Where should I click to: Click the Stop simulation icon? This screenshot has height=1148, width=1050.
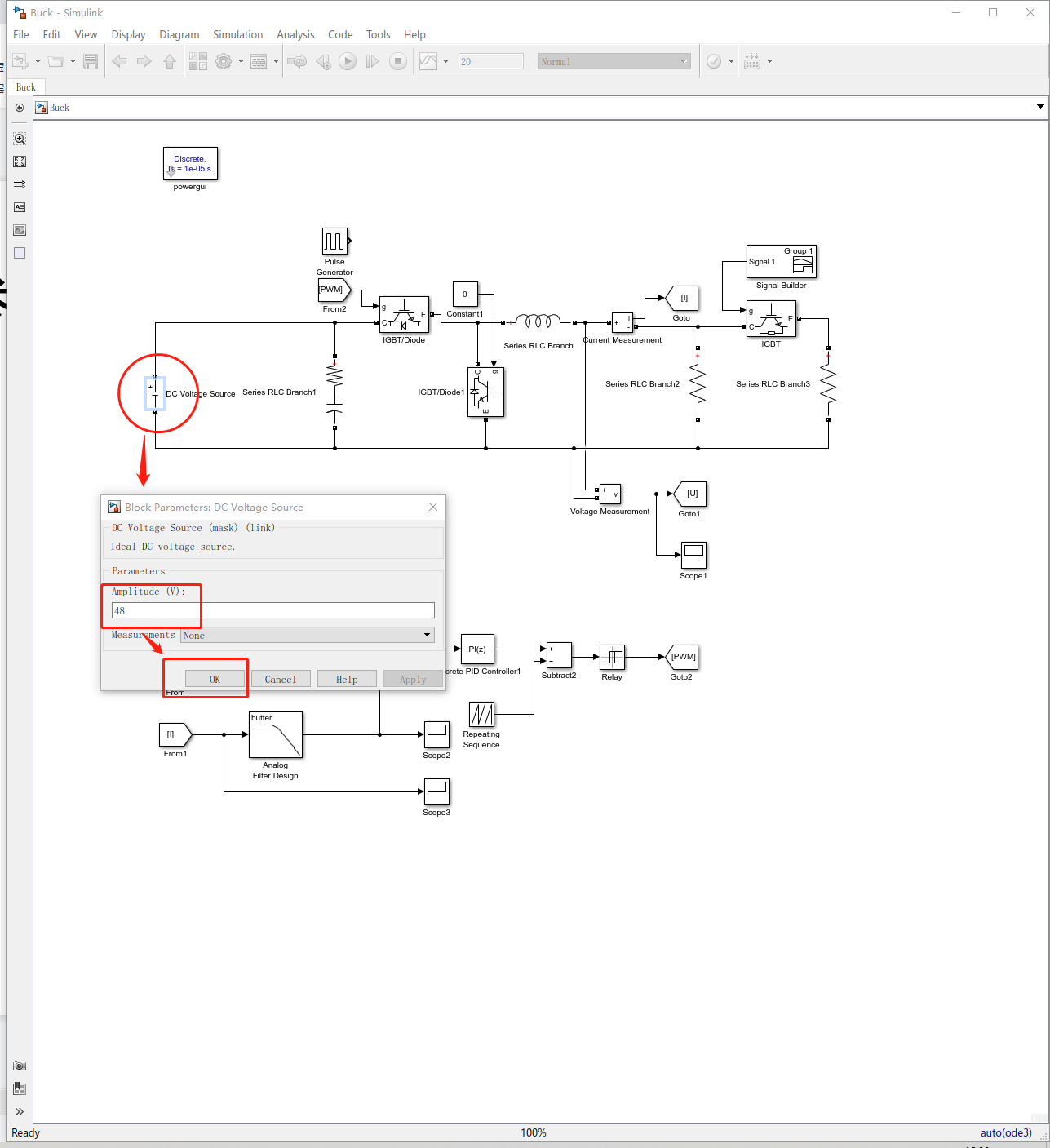(398, 61)
